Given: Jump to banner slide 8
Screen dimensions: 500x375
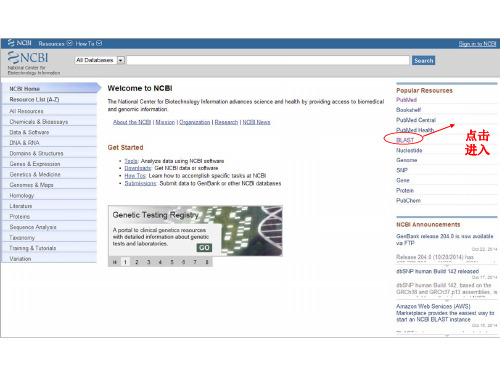Looking at the screenshot, I should pos(207,262).
